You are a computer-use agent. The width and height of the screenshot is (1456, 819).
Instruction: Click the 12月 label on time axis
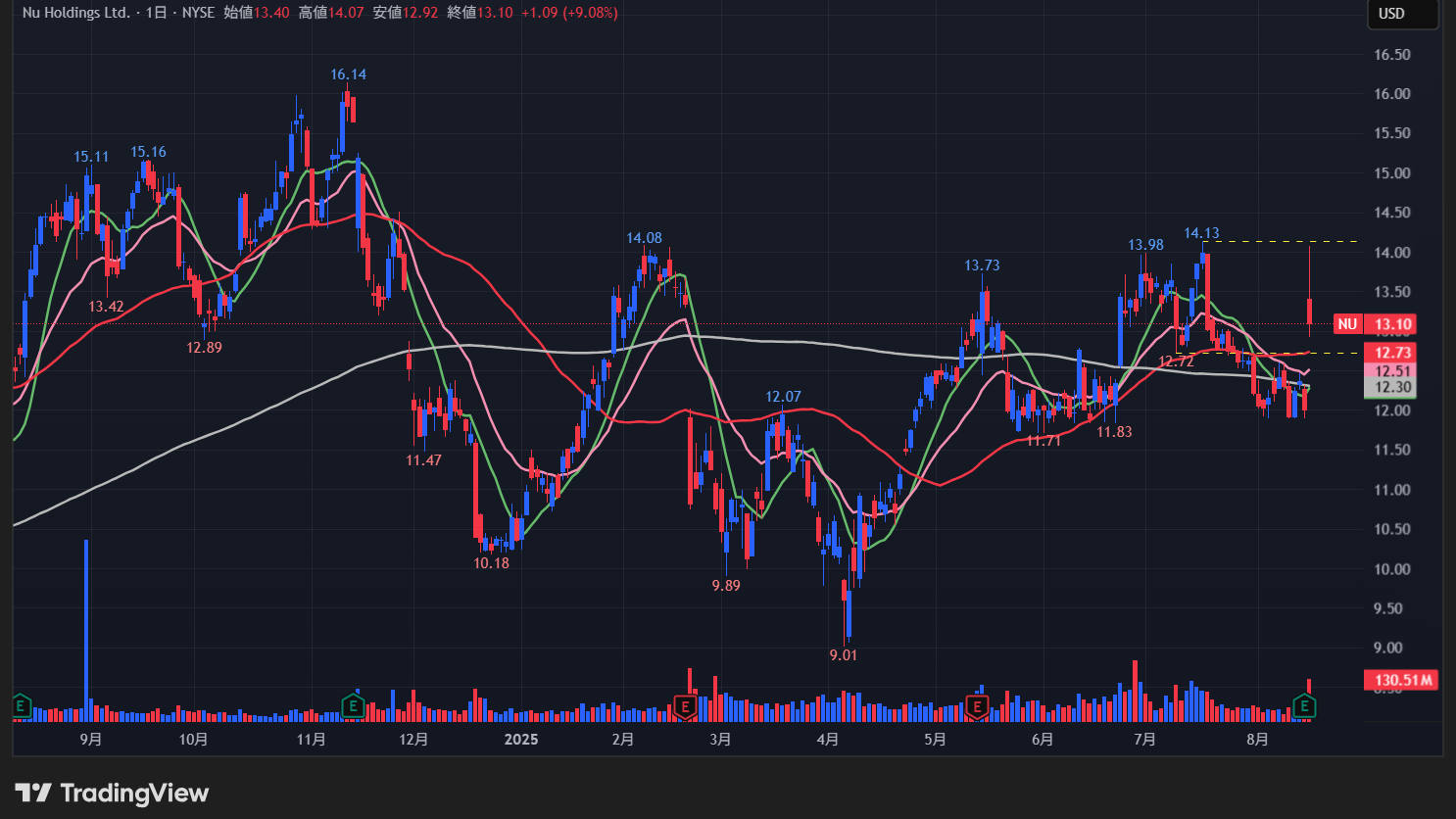tap(413, 740)
